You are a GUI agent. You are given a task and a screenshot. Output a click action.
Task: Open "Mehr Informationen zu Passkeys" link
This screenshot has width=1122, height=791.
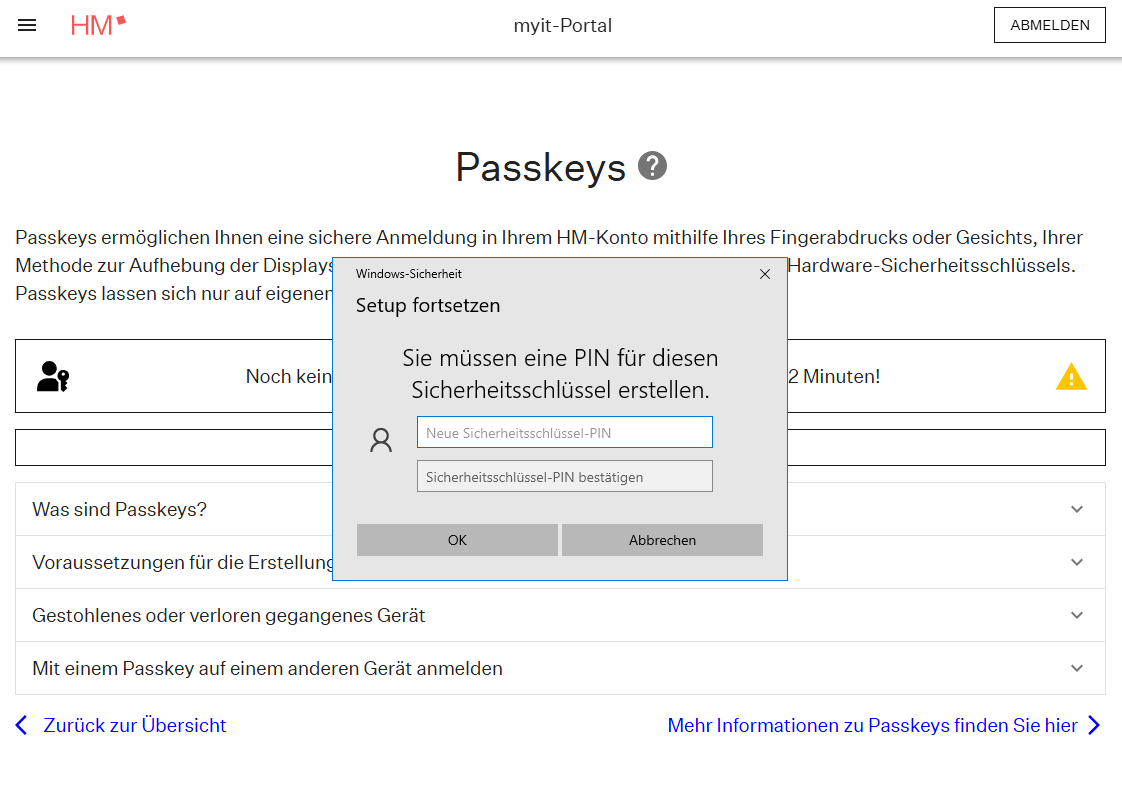[872, 725]
